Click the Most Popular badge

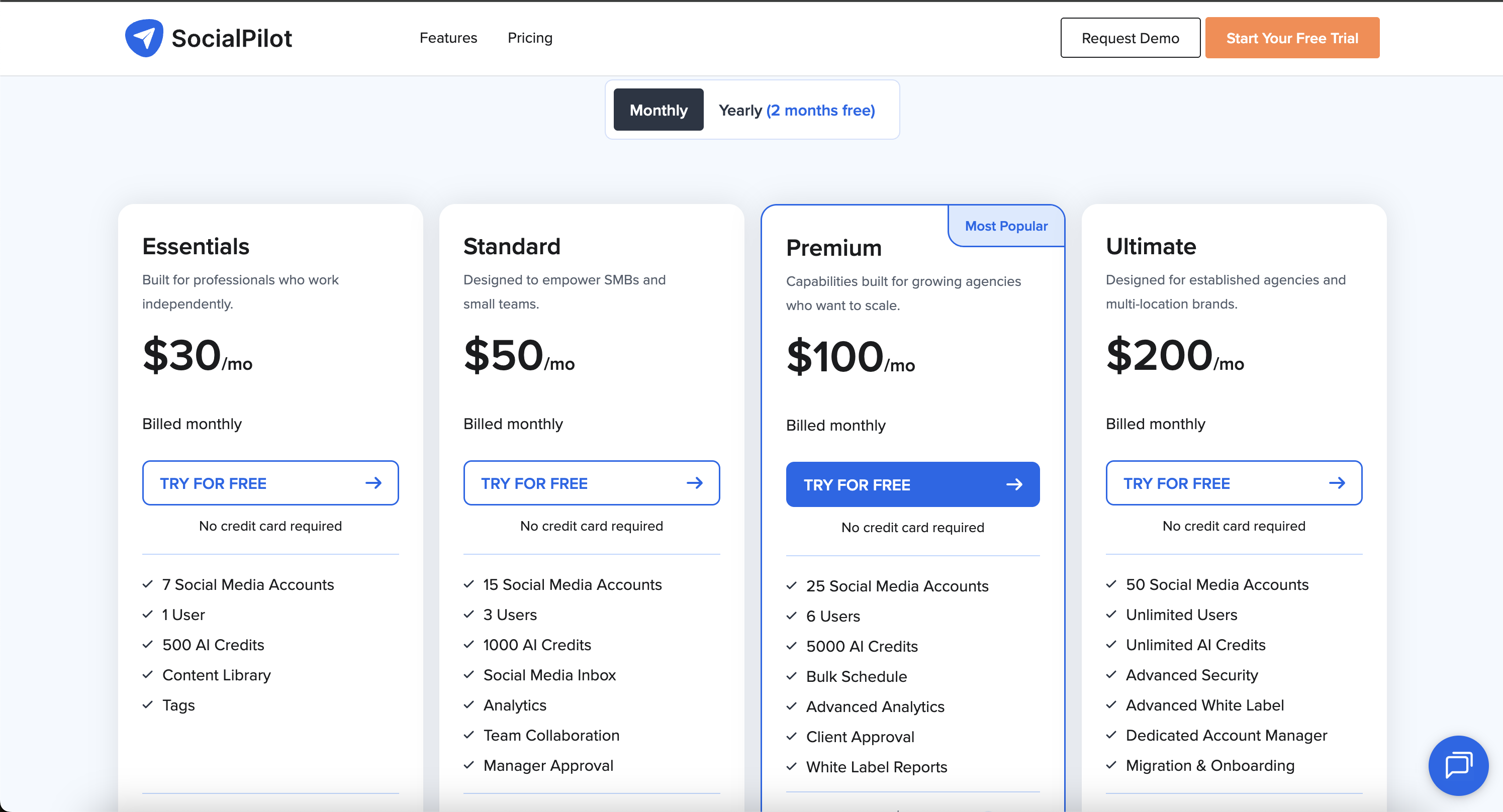point(1006,226)
